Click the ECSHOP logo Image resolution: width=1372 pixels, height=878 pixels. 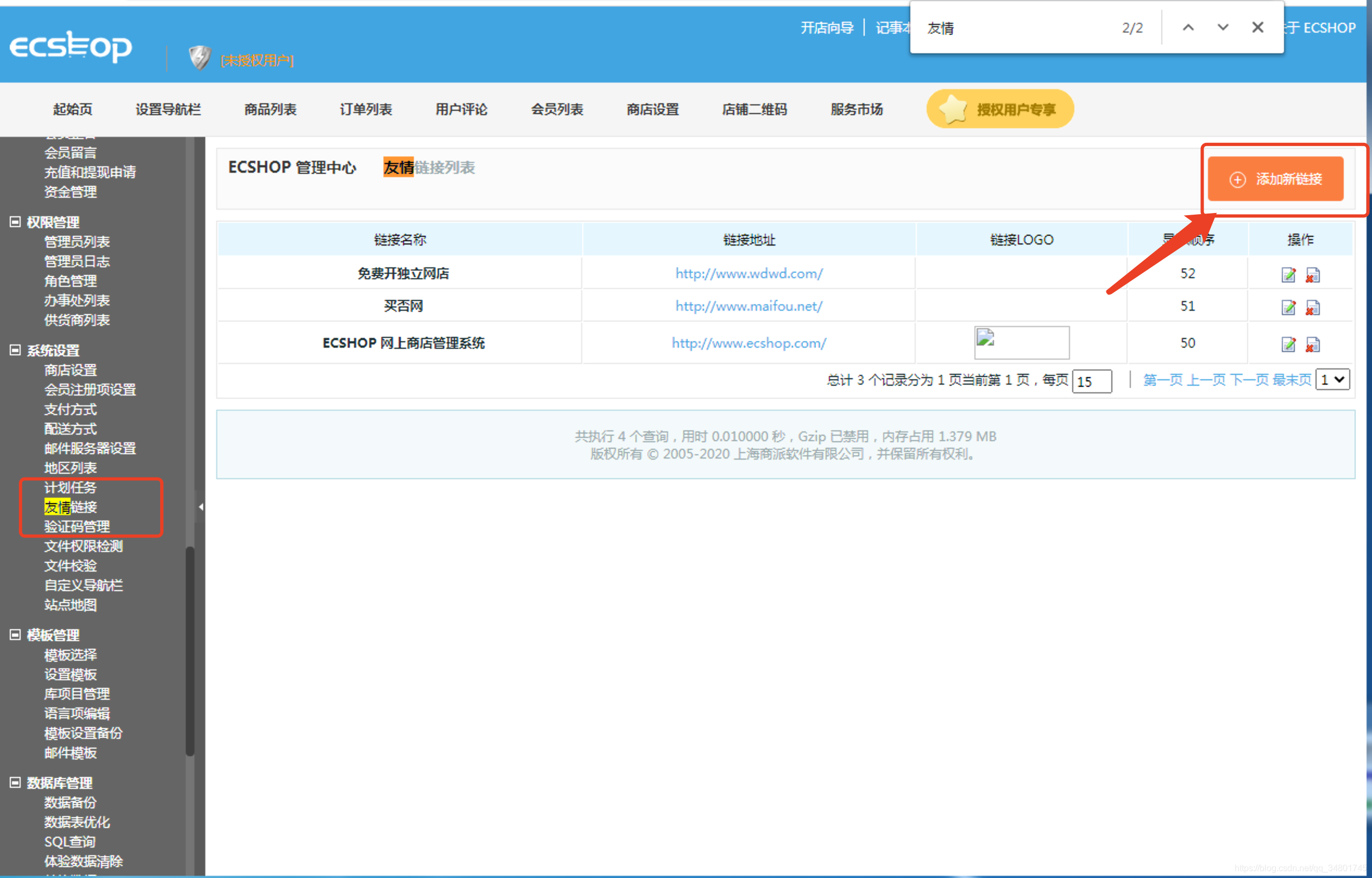(70, 46)
